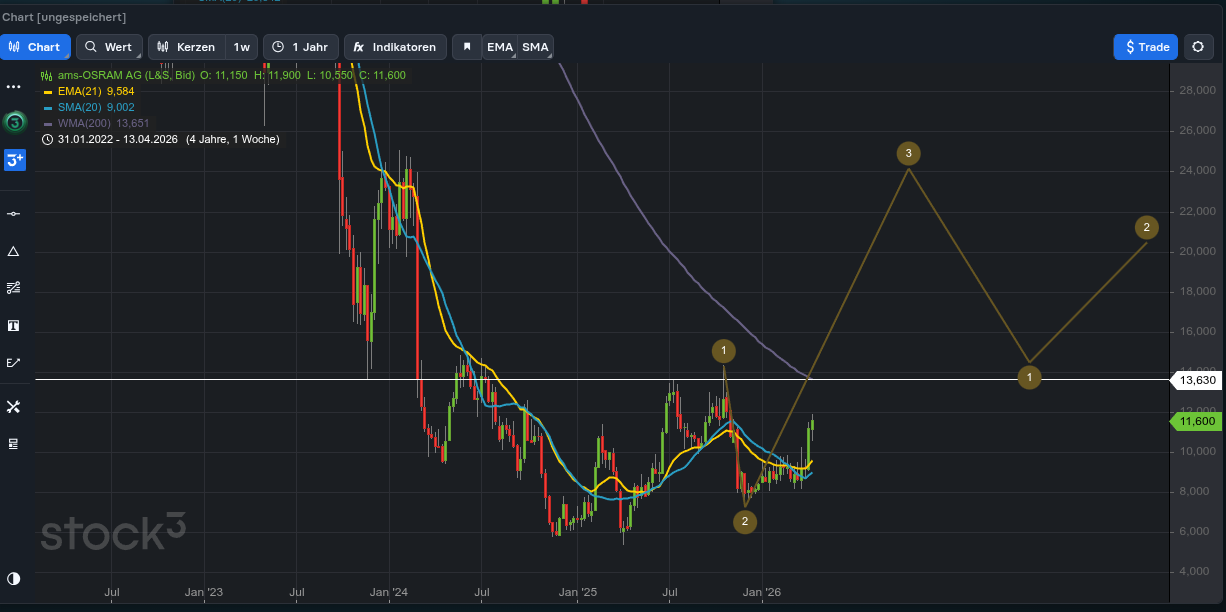Click the blue Trade button
This screenshot has height=612, width=1226.
point(1146,47)
